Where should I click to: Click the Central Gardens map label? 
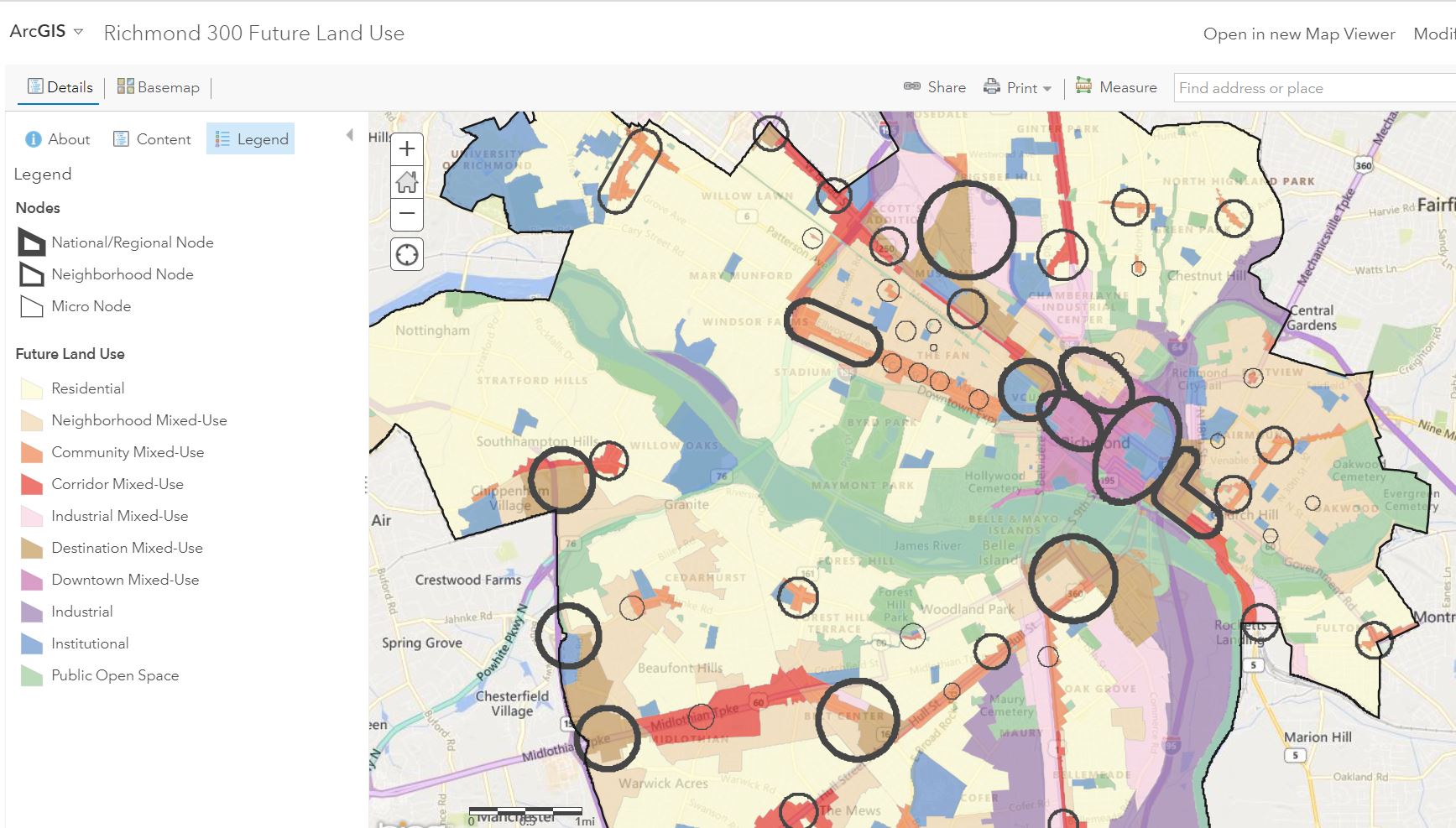pyautogui.click(x=1312, y=318)
